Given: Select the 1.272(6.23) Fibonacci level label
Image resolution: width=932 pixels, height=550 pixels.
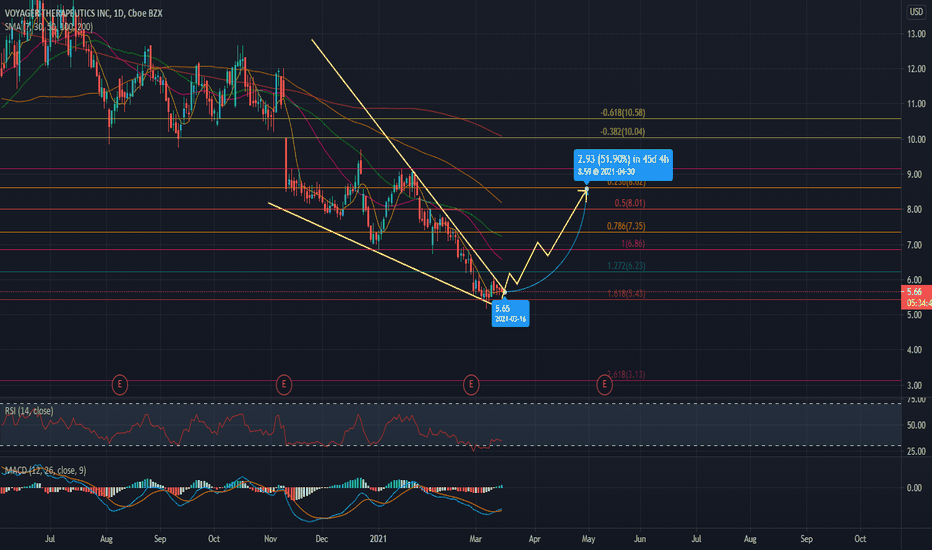Looking at the screenshot, I should coord(626,266).
